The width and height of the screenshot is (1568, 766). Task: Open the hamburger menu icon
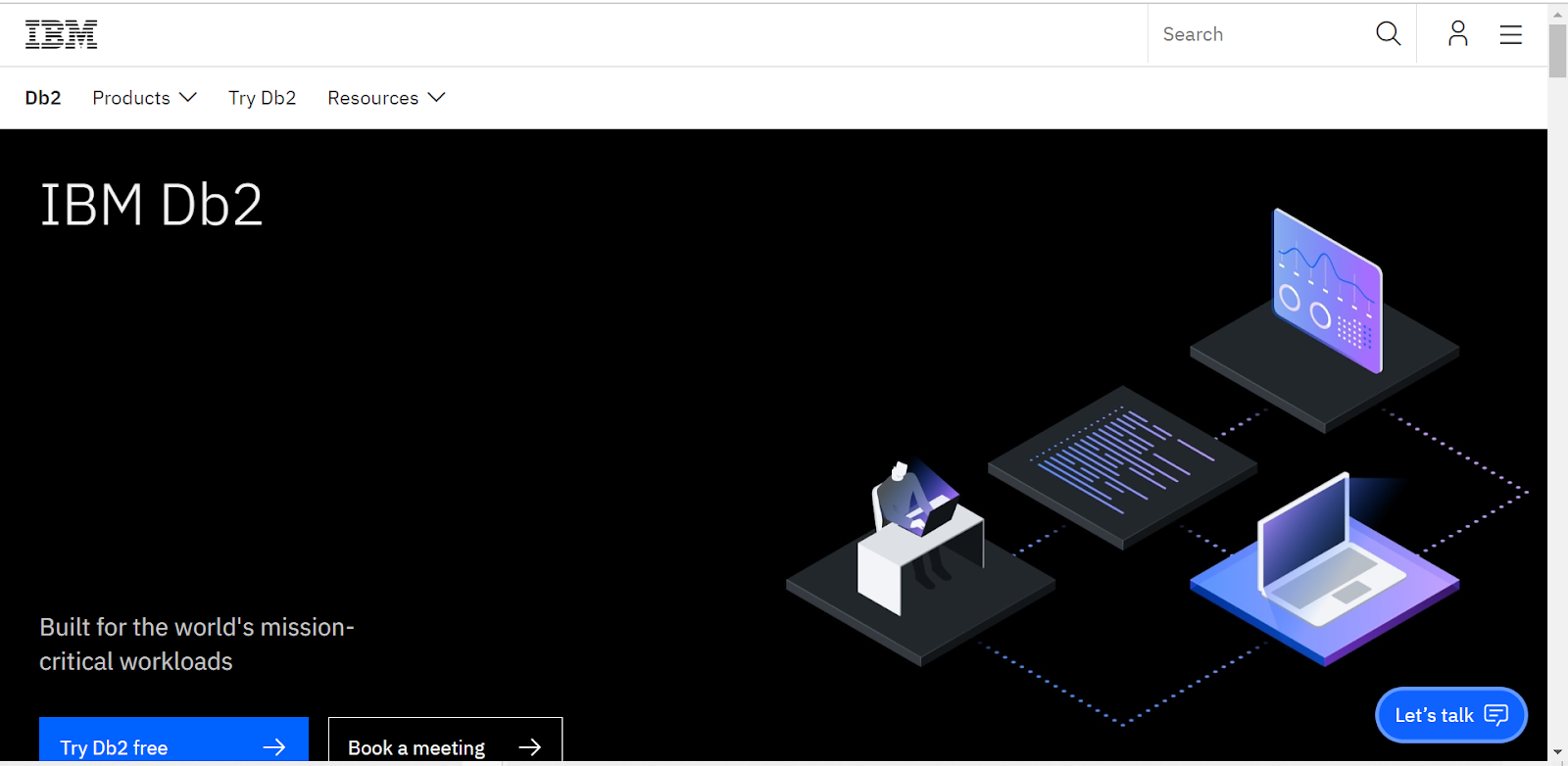pos(1511,34)
